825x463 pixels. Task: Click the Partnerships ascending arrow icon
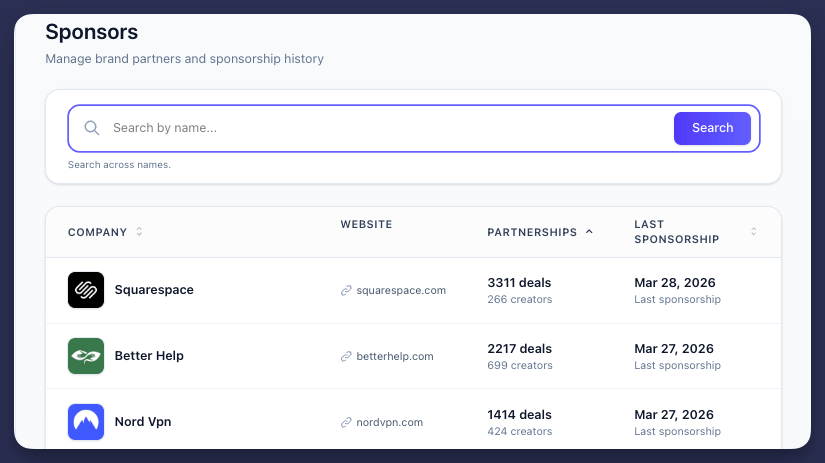[x=589, y=232]
